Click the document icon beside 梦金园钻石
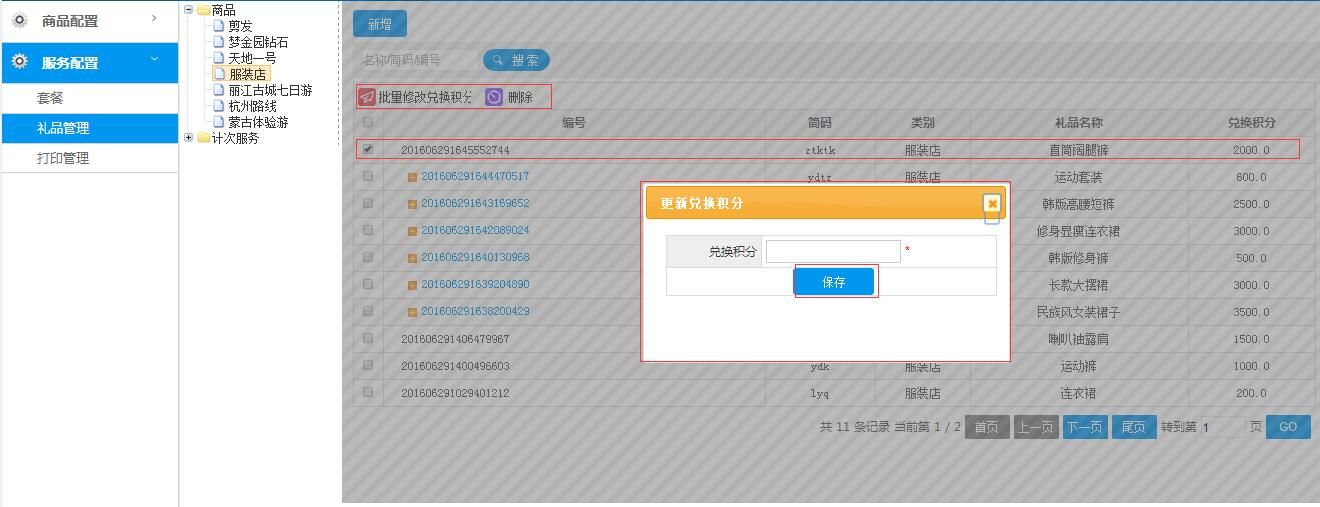Screen dimensions: 1320x507 click(x=220, y=42)
